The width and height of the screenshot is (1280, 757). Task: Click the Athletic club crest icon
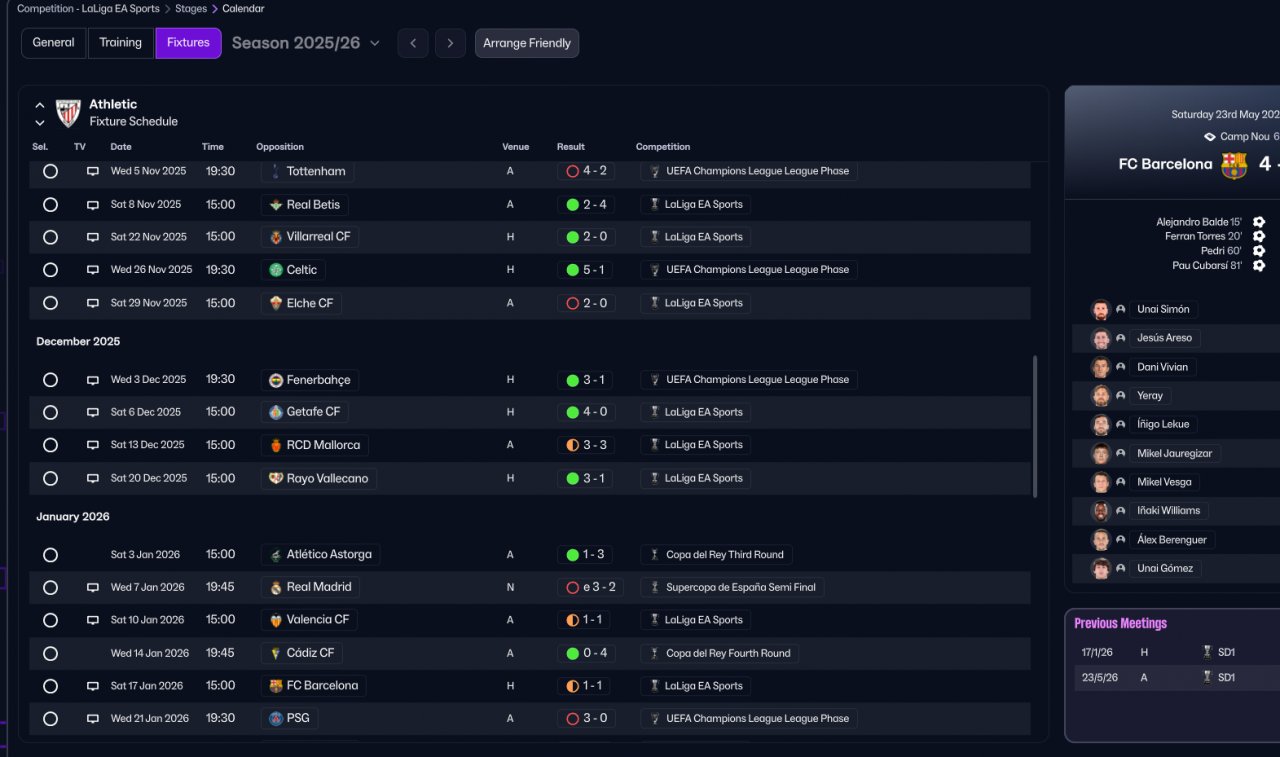pos(68,113)
